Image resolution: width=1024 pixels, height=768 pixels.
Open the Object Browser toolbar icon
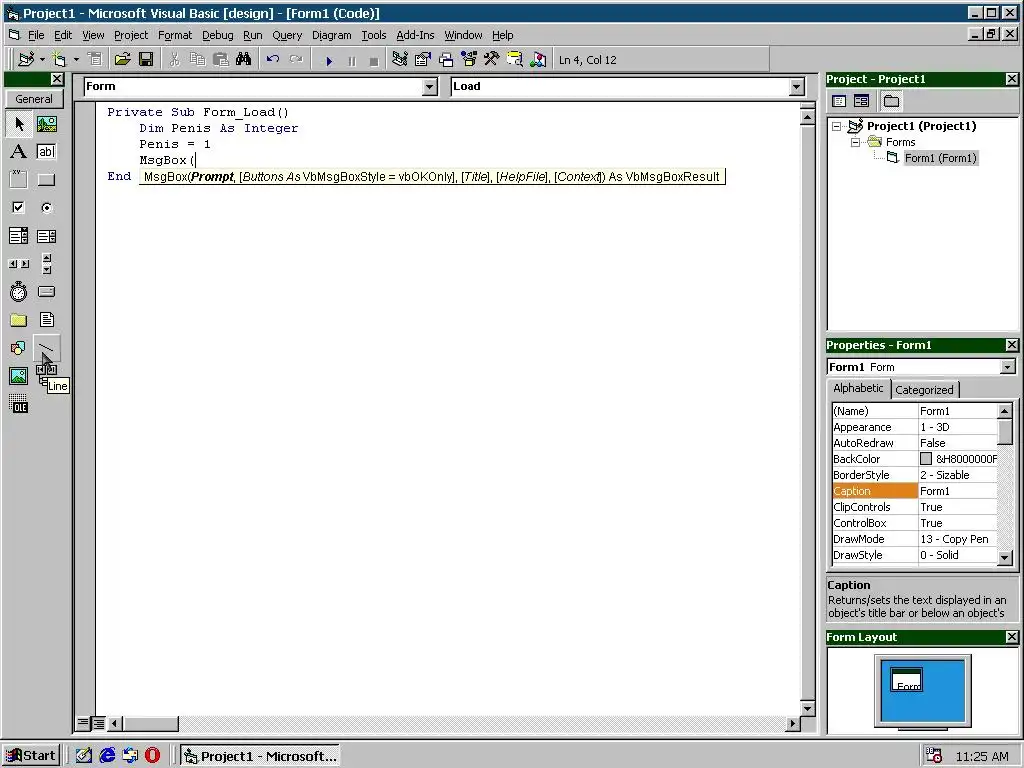[x=469, y=59]
